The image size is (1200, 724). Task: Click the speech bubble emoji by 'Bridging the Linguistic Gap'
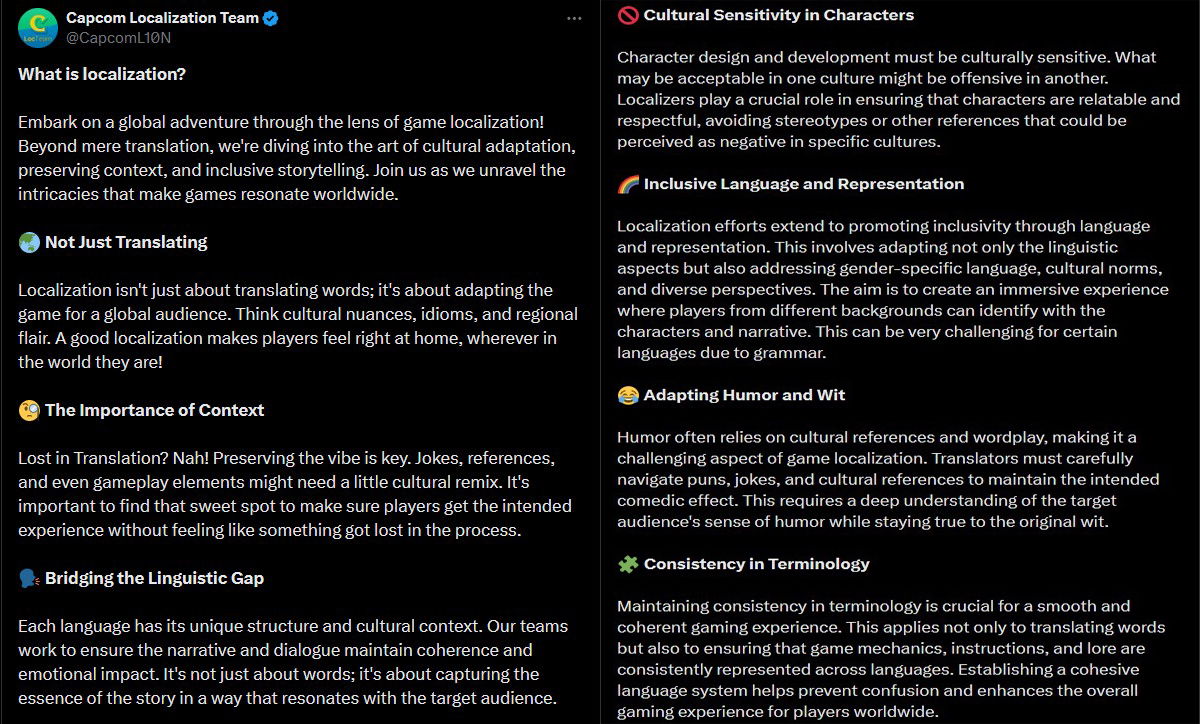26,578
